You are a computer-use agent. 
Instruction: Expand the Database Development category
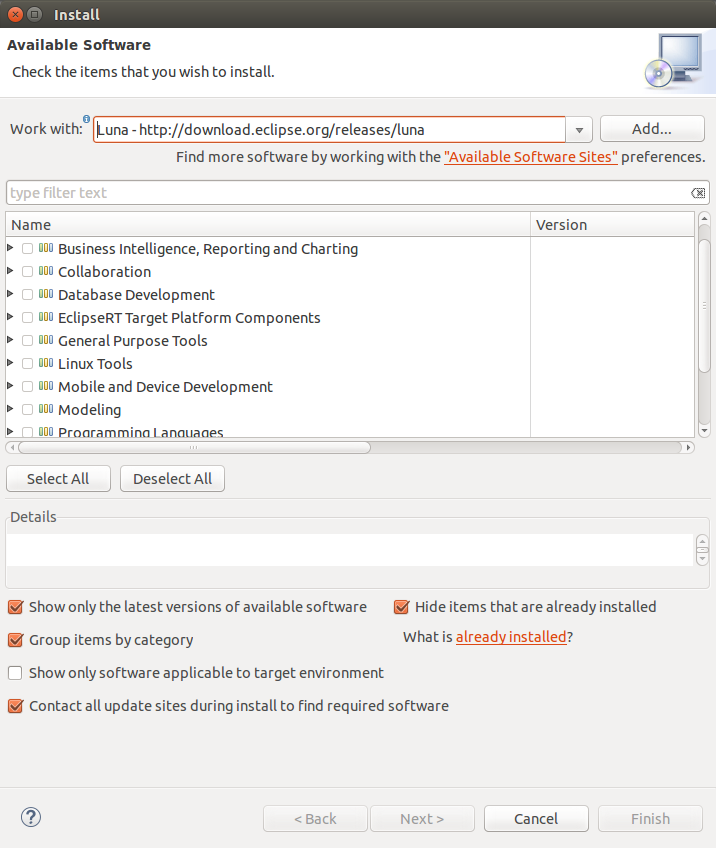pos(10,294)
